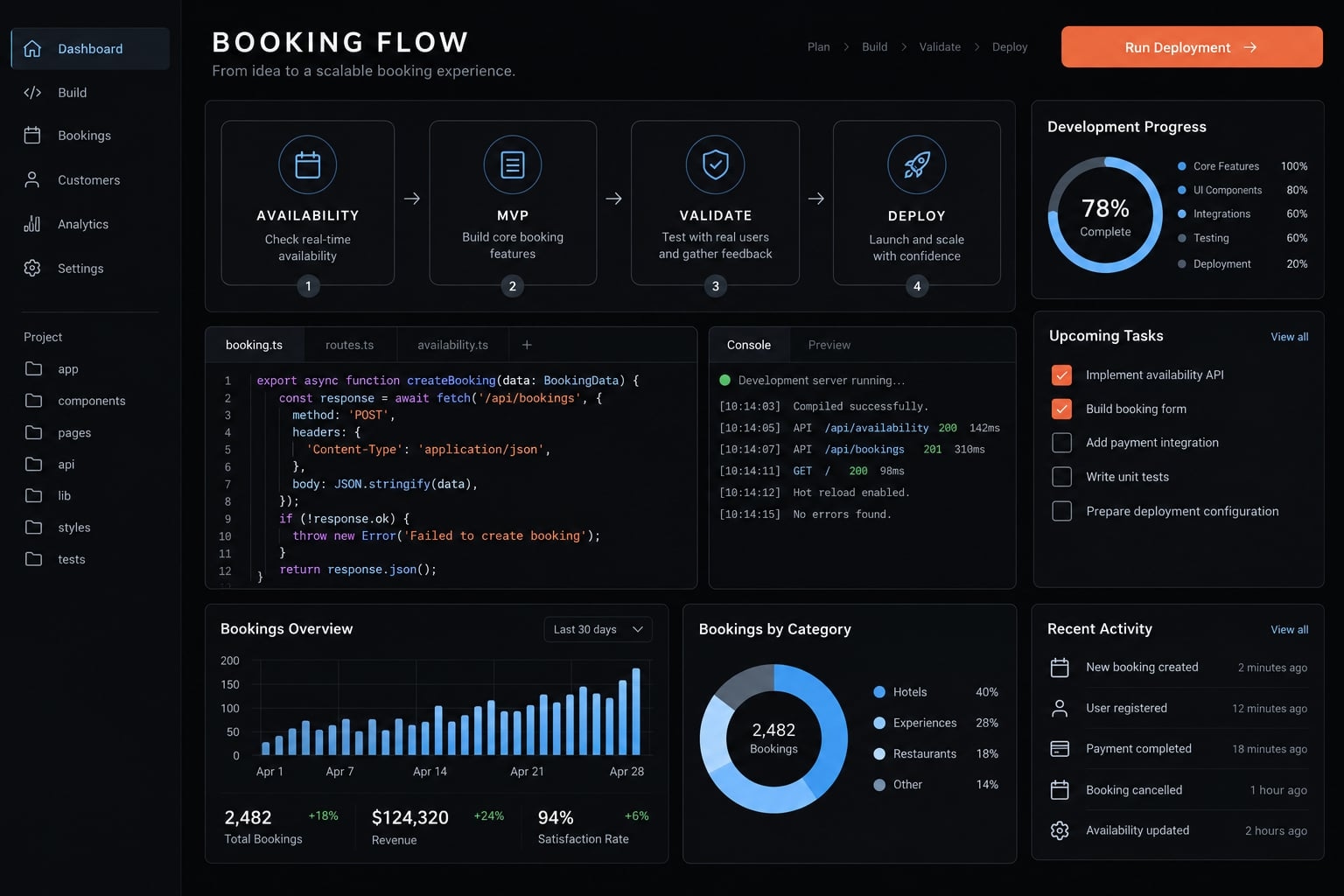This screenshot has height=896, width=1344.
Task: Click the Core Features legend color dot
Action: (x=1182, y=166)
